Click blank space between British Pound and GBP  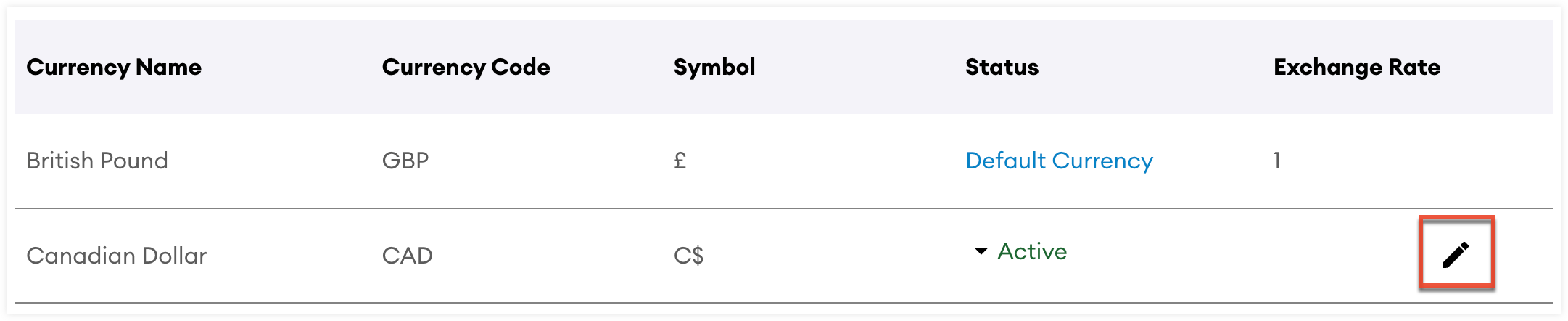point(276,160)
